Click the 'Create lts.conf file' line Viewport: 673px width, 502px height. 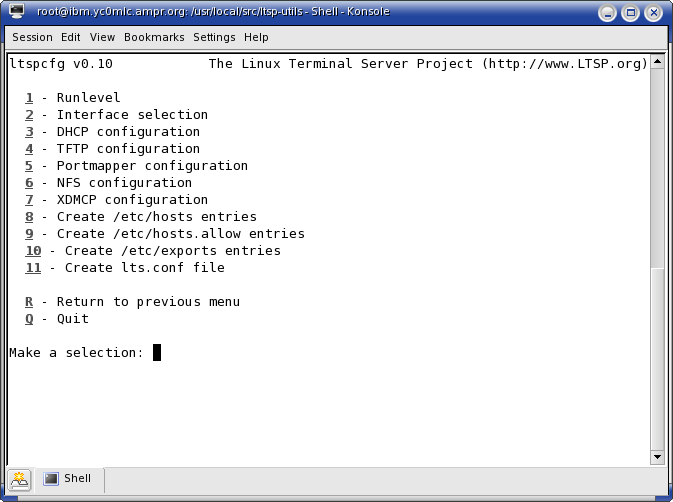tap(125, 268)
